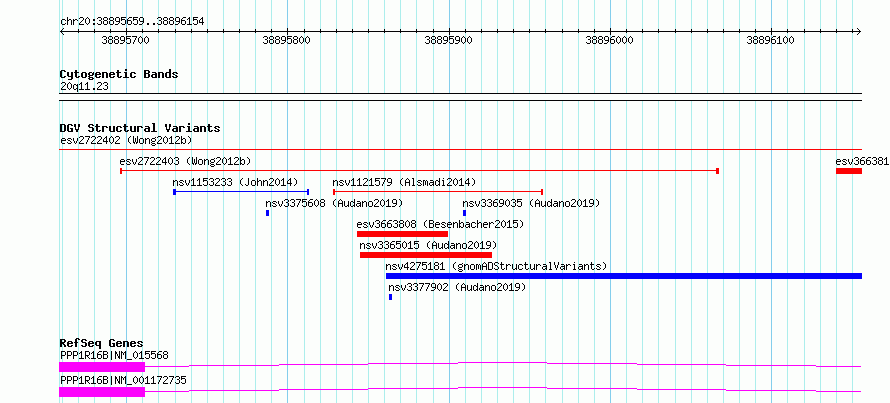Click the 38895900 ruler position label
Viewport: 890px width, 403px height.
coord(448,40)
